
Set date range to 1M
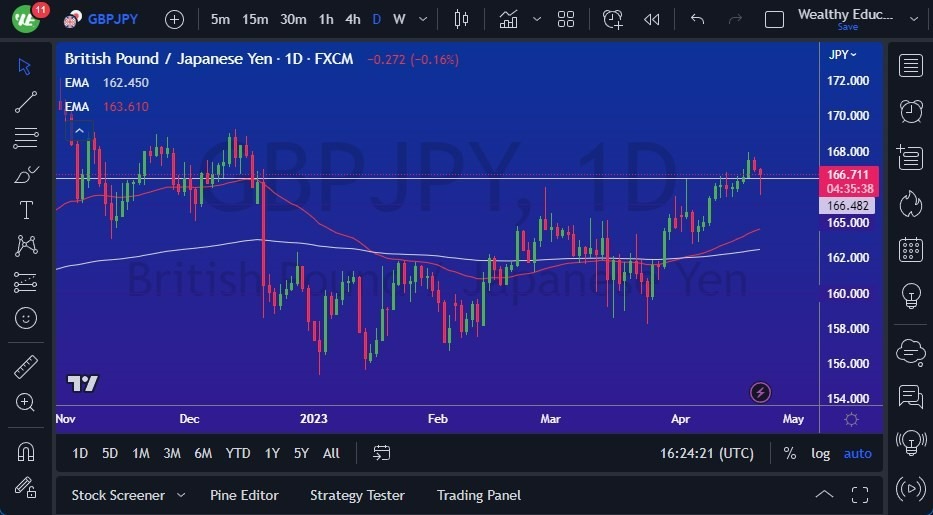click(x=141, y=454)
